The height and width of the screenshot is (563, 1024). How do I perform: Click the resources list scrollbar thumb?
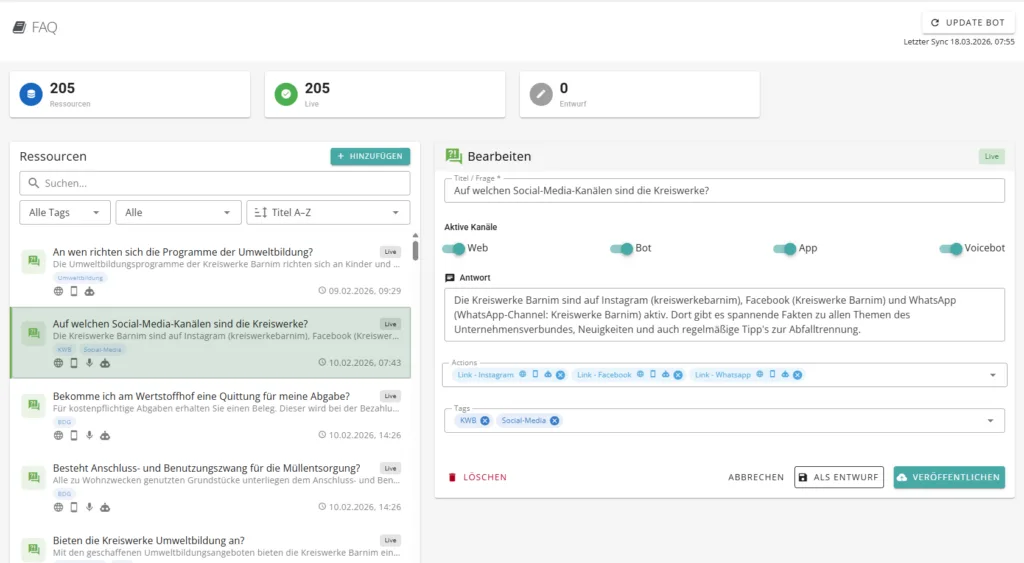click(415, 251)
